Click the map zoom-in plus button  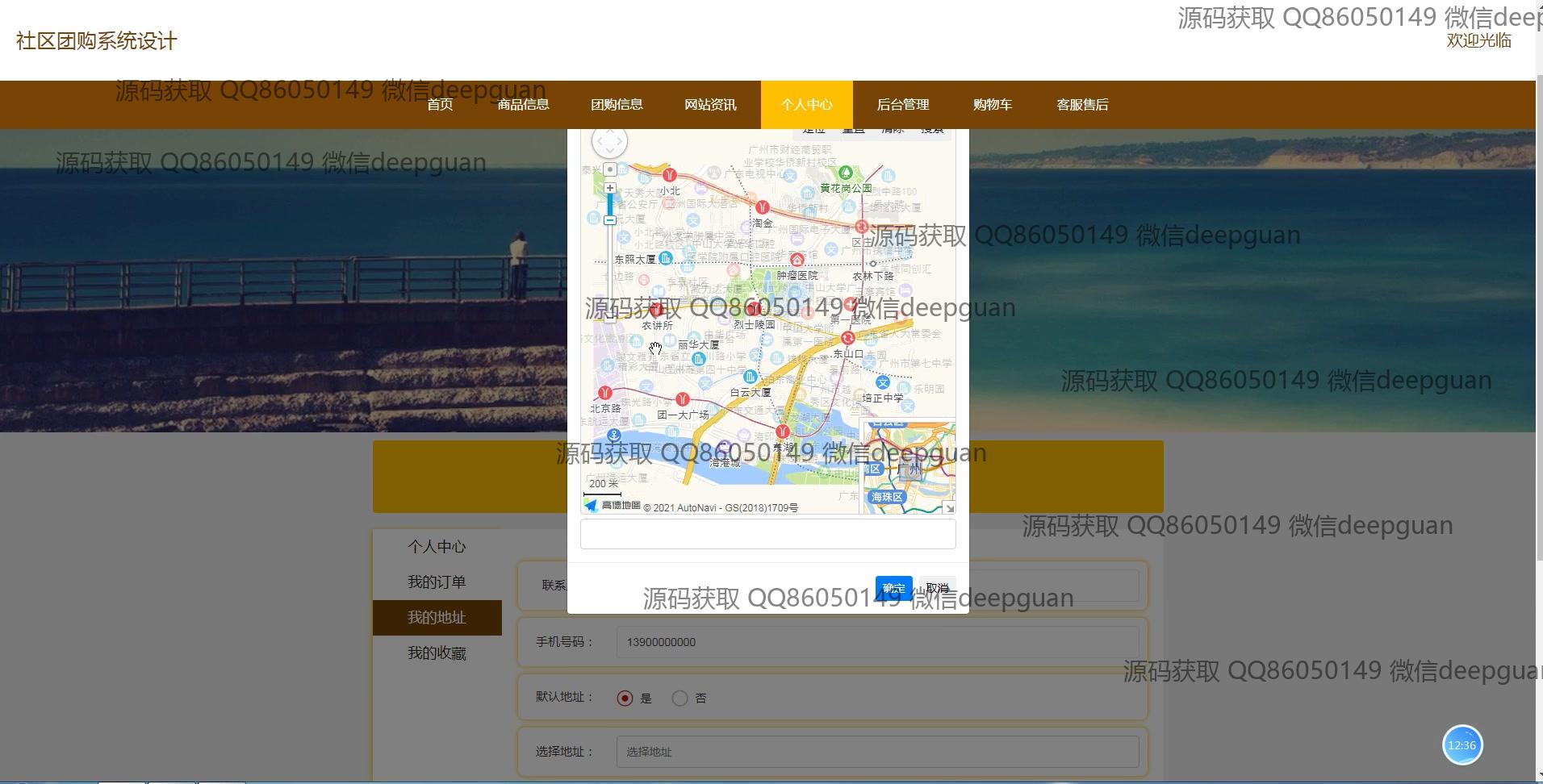click(x=610, y=188)
